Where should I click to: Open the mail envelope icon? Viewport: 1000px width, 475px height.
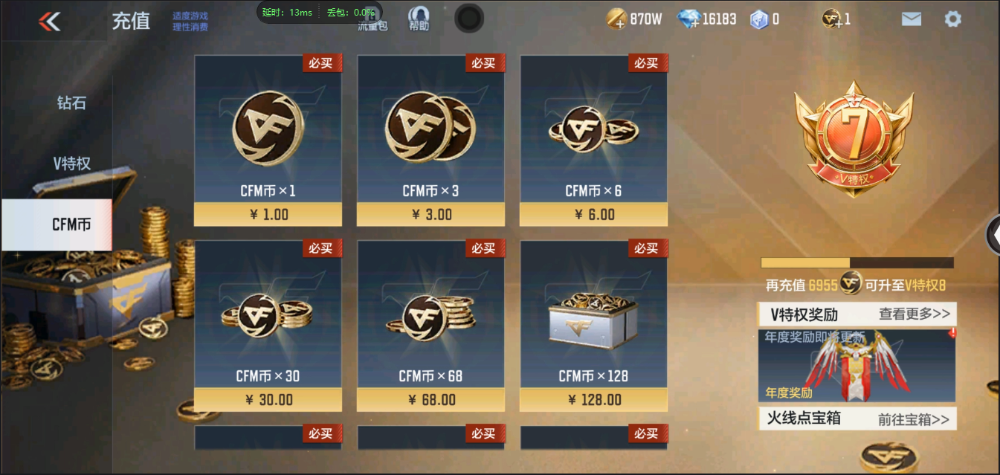point(911,19)
